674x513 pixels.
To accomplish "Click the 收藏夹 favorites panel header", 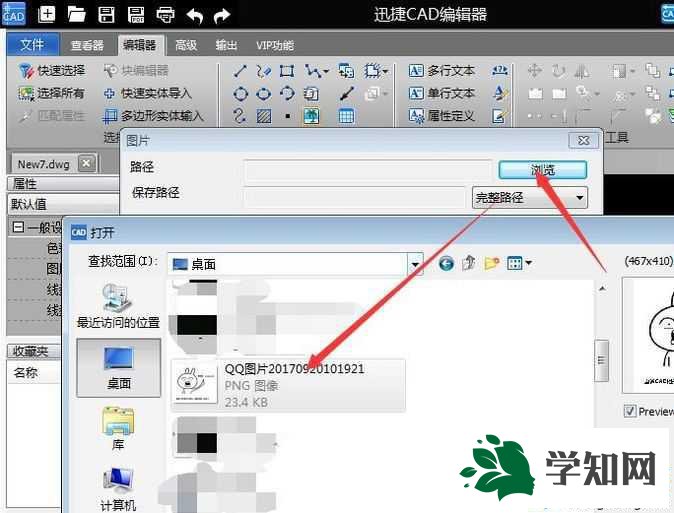I will [x=34, y=351].
